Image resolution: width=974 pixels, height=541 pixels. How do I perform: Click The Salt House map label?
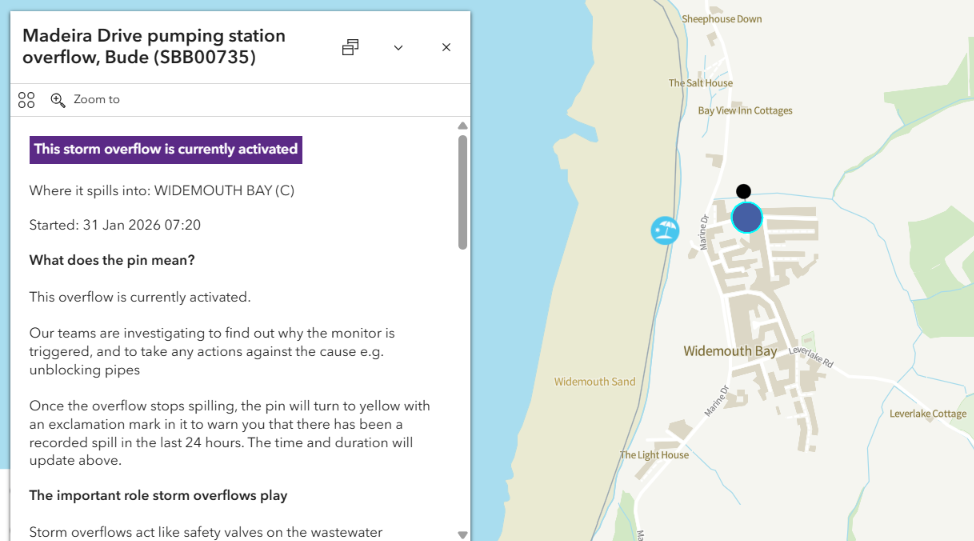pos(701,83)
